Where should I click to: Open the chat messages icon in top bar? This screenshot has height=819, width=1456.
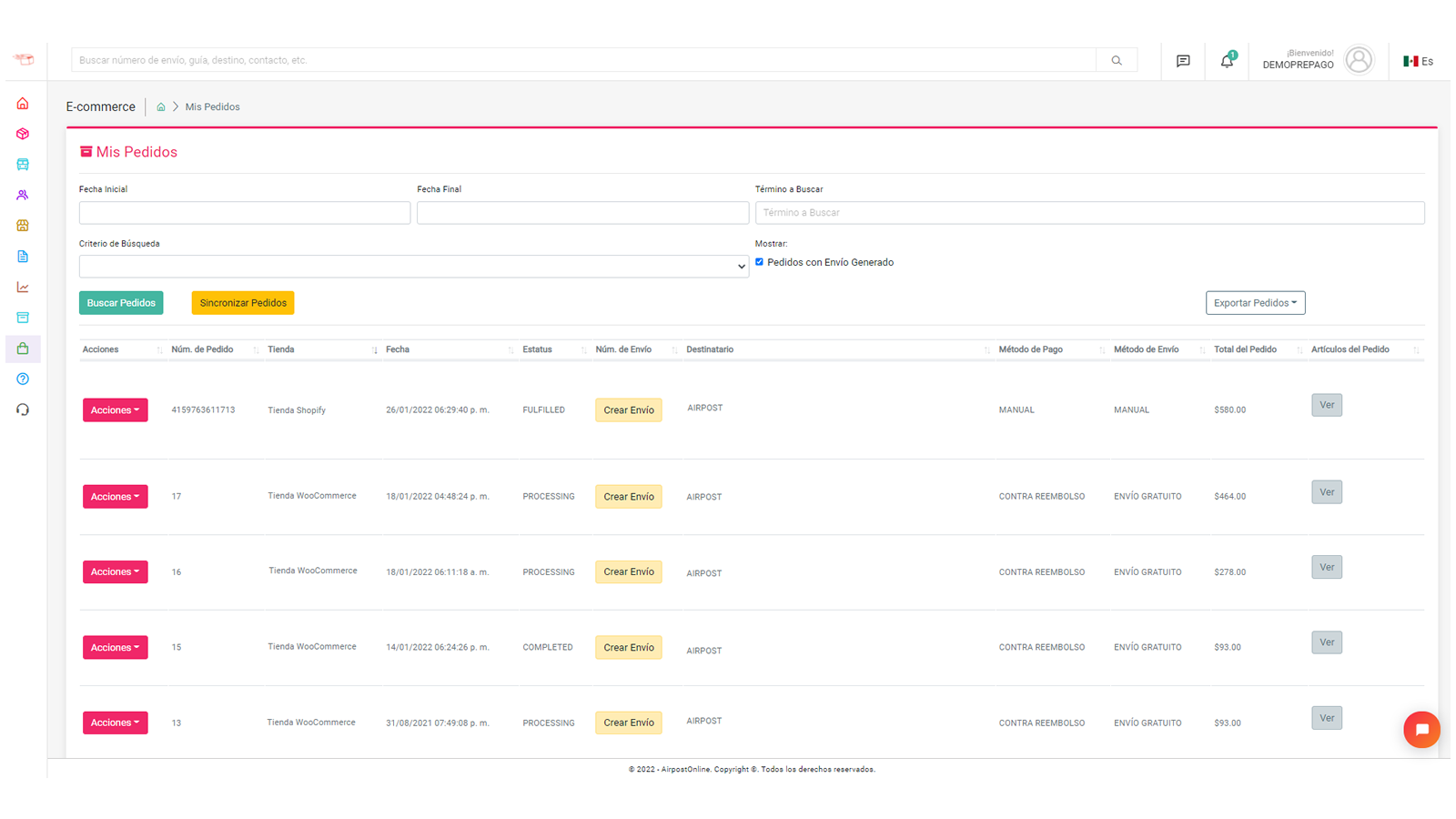(1182, 60)
